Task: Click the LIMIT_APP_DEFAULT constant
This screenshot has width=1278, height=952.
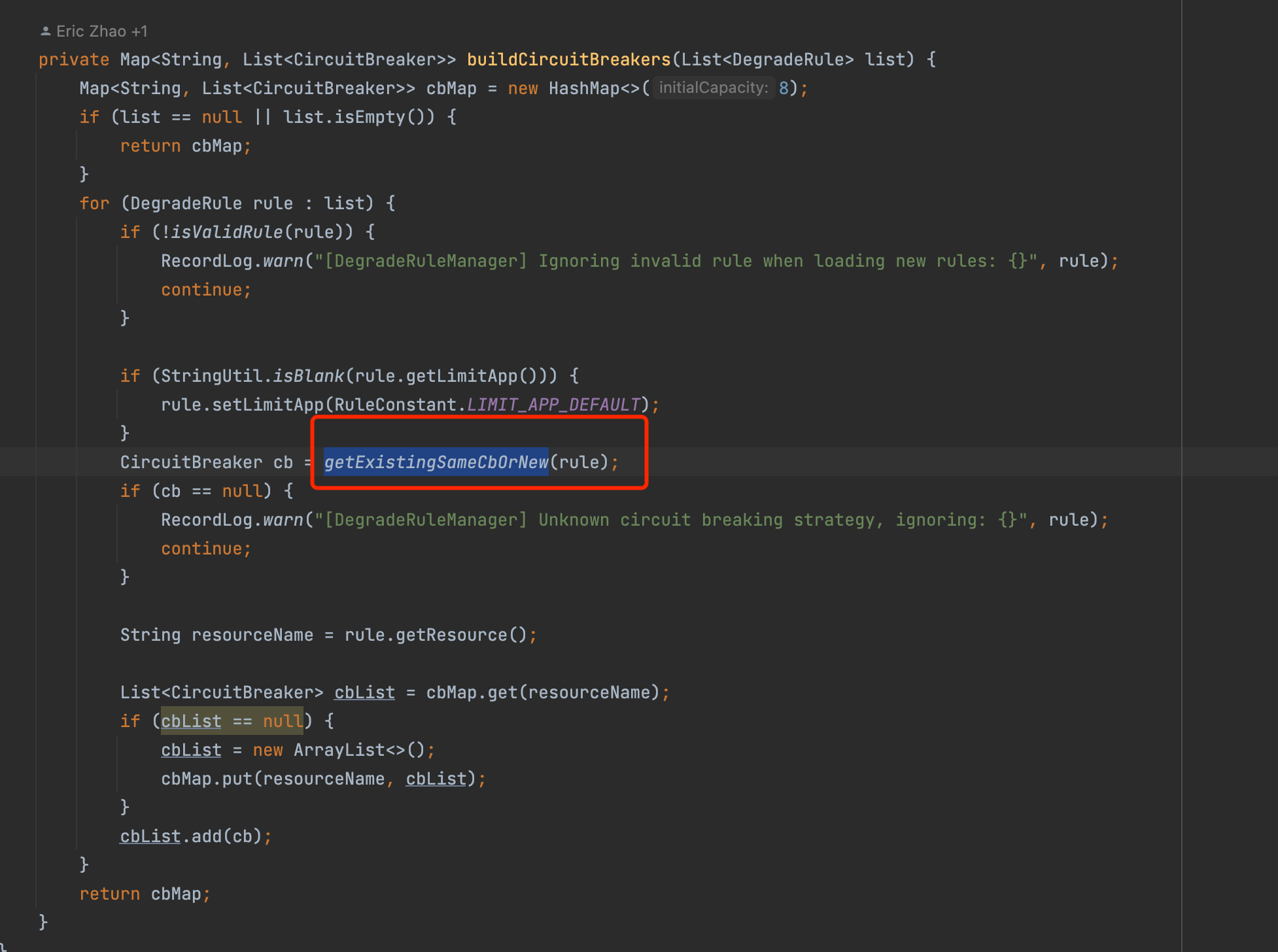Action: point(553,404)
